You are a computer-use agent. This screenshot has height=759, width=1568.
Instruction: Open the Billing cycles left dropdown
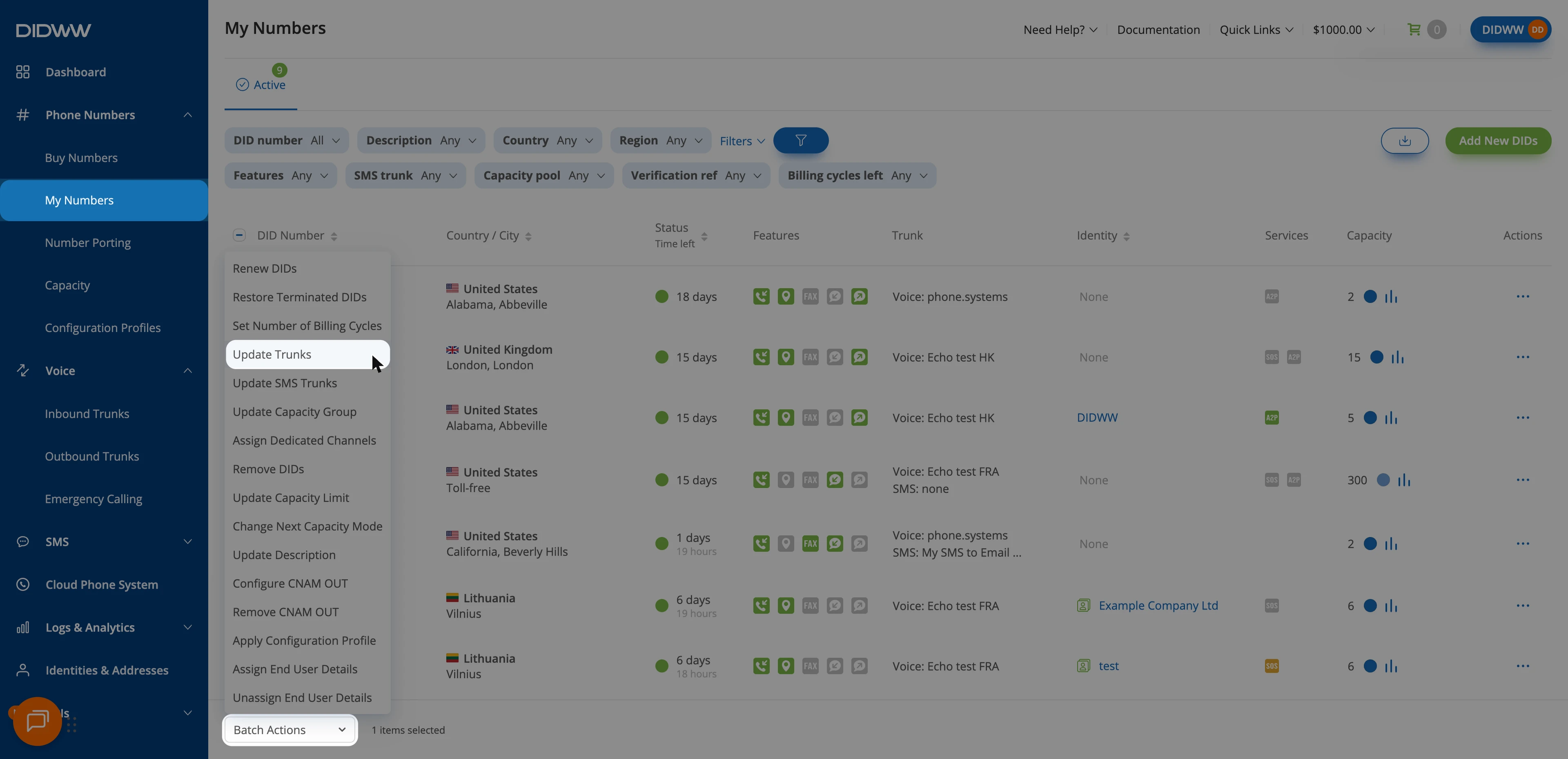point(857,175)
